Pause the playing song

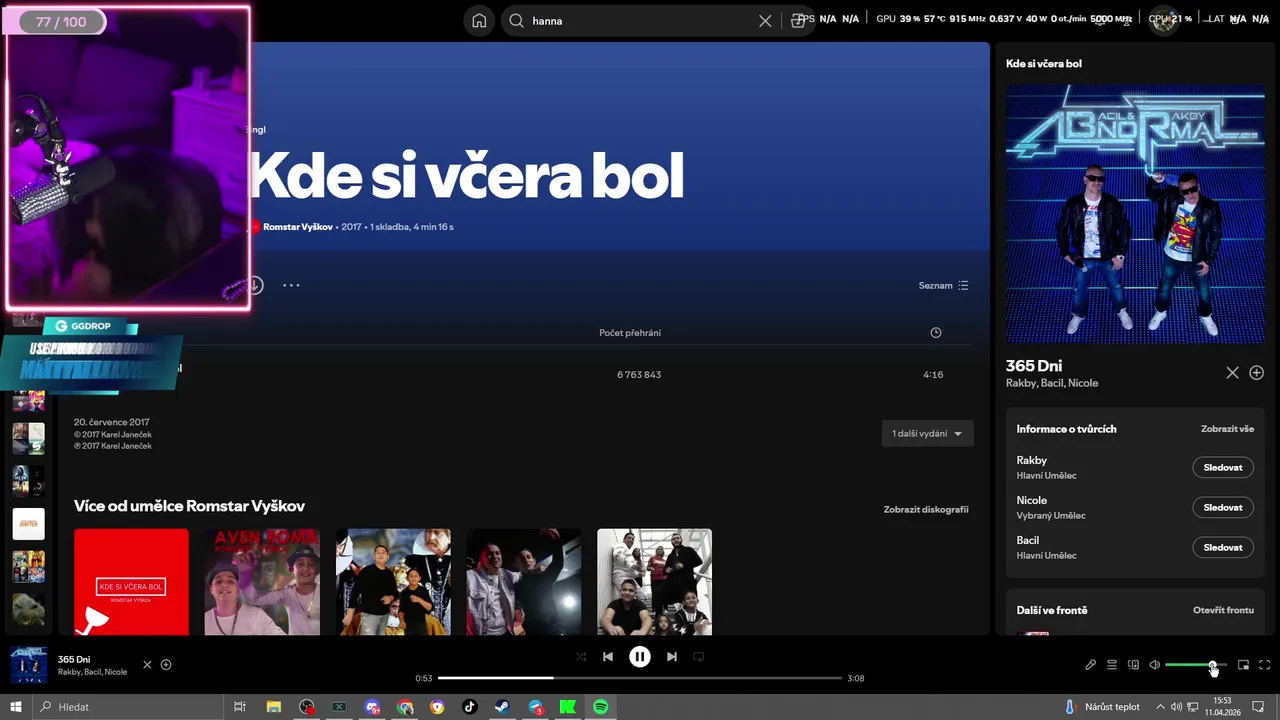(640, 657)
